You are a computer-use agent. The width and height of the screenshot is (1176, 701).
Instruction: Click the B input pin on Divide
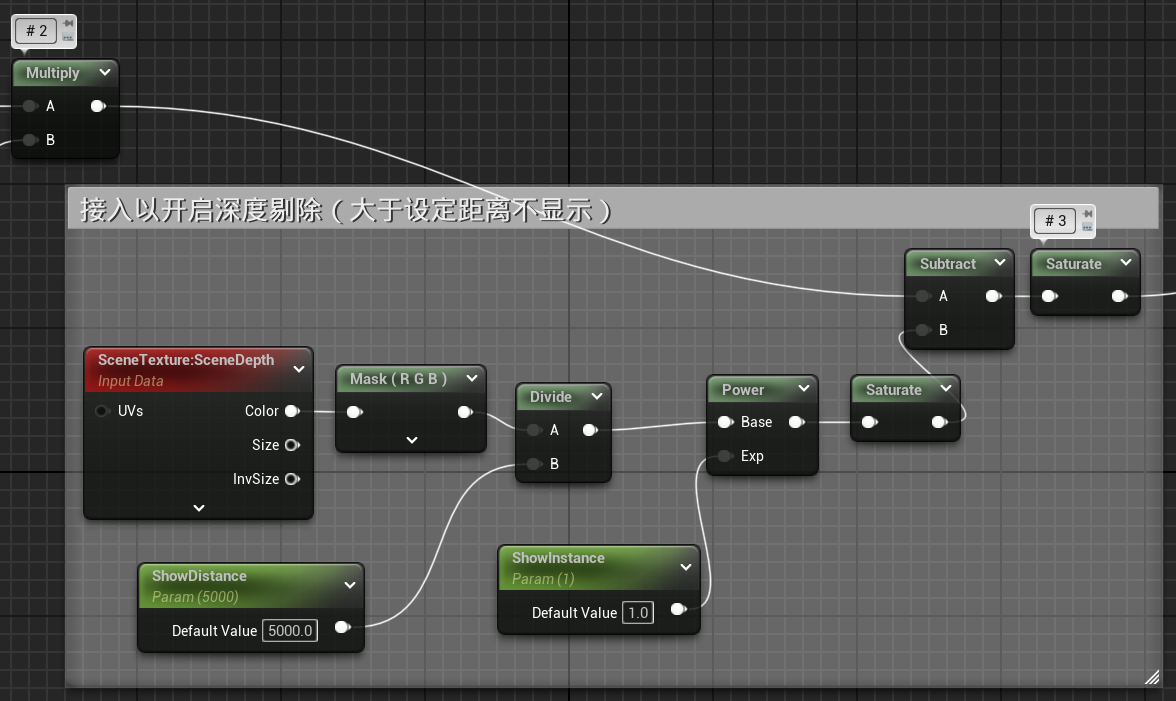click(533, 464)
